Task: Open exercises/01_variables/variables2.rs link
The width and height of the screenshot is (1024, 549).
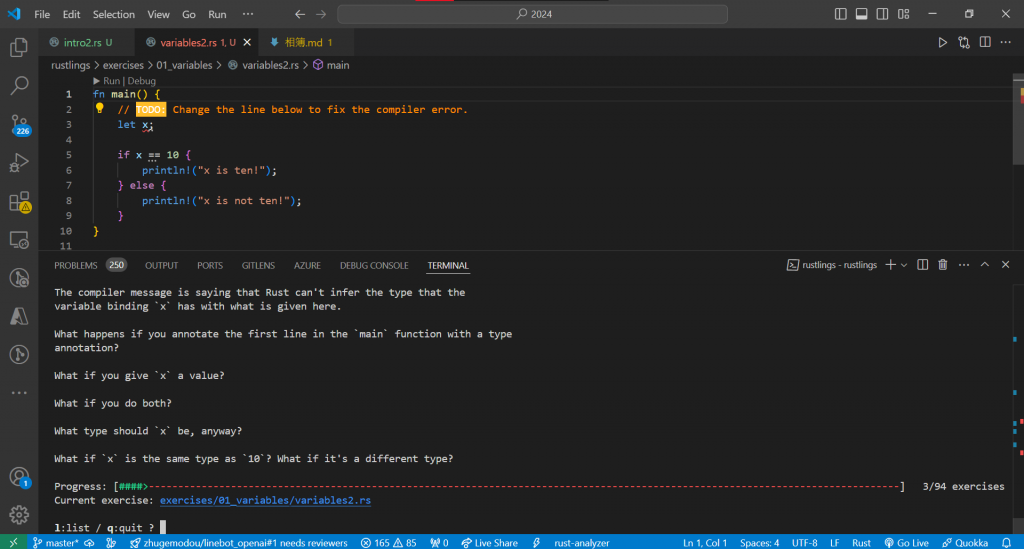Action: tap(265, 500)
